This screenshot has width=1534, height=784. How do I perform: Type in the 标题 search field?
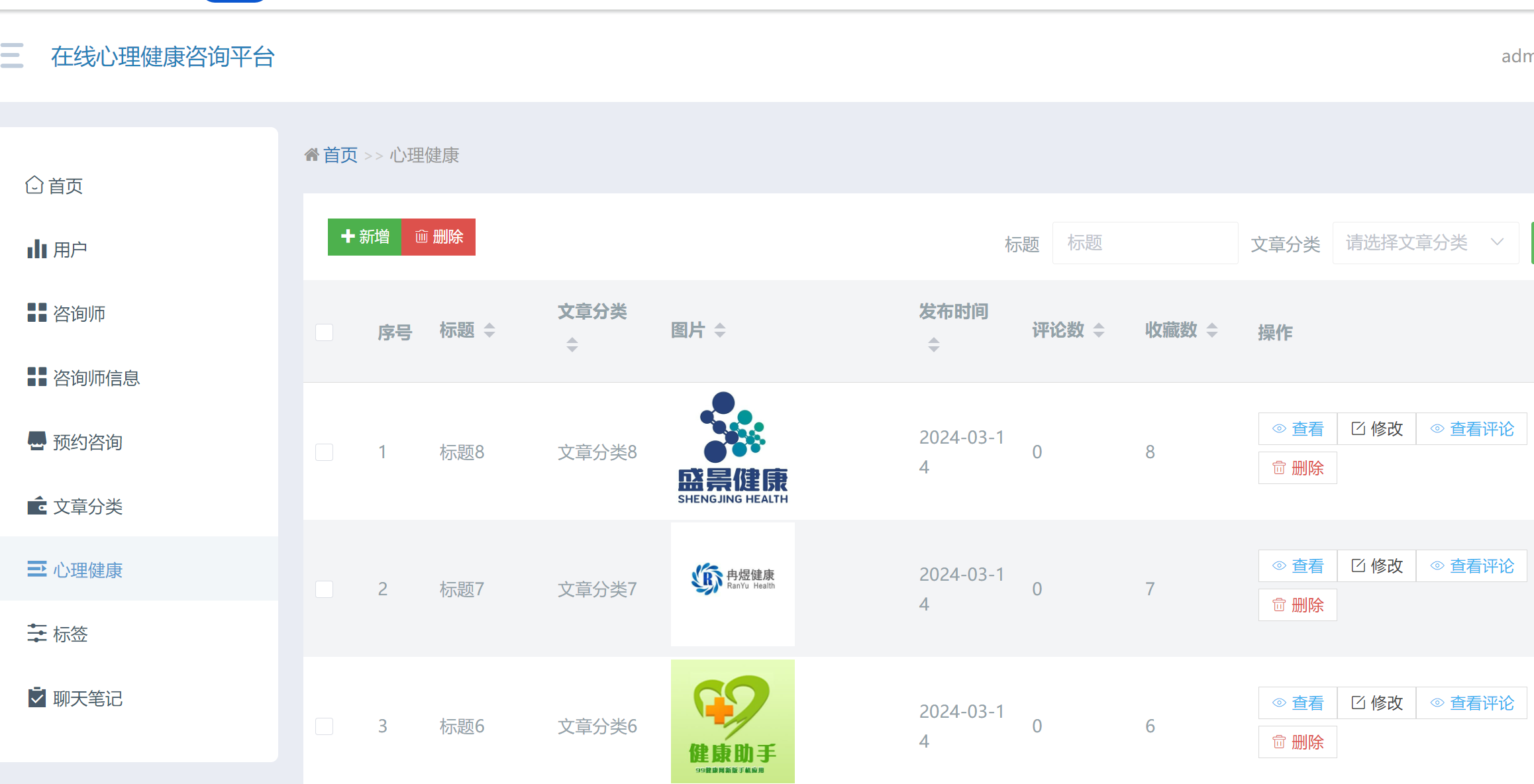coord(1145,242)
